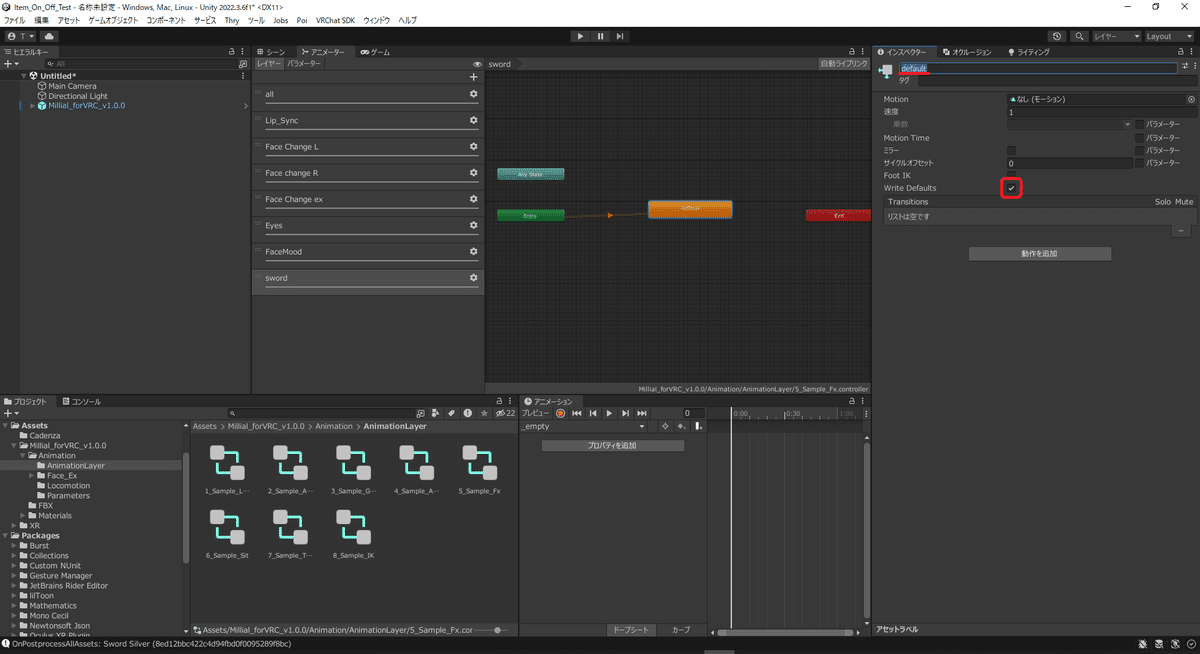This screenshot has height=654, width=1200.
Task: Toggle the Write Defaults checkbox
Action: pos(1011,188)
